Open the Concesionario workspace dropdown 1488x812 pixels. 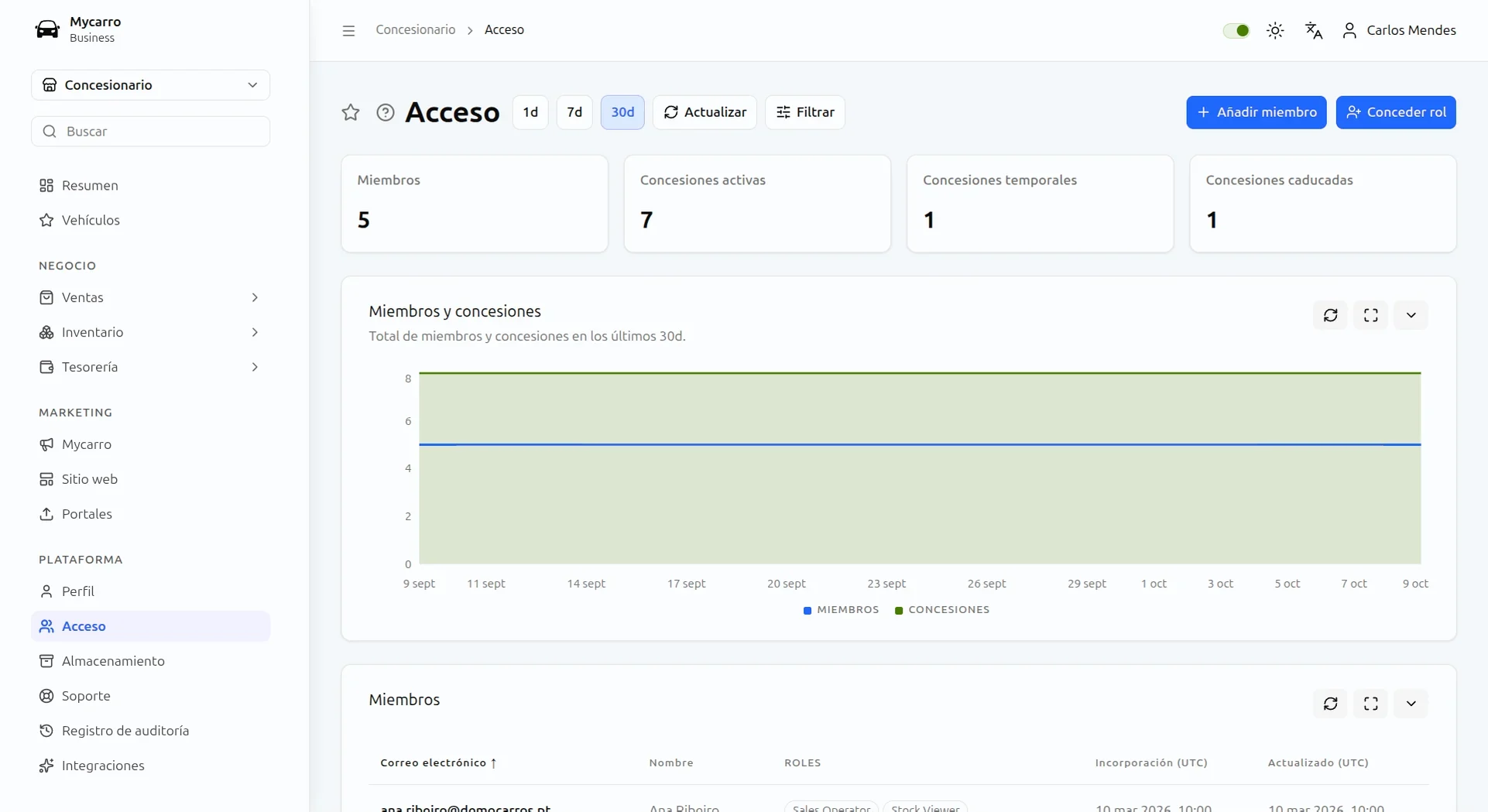151,85
